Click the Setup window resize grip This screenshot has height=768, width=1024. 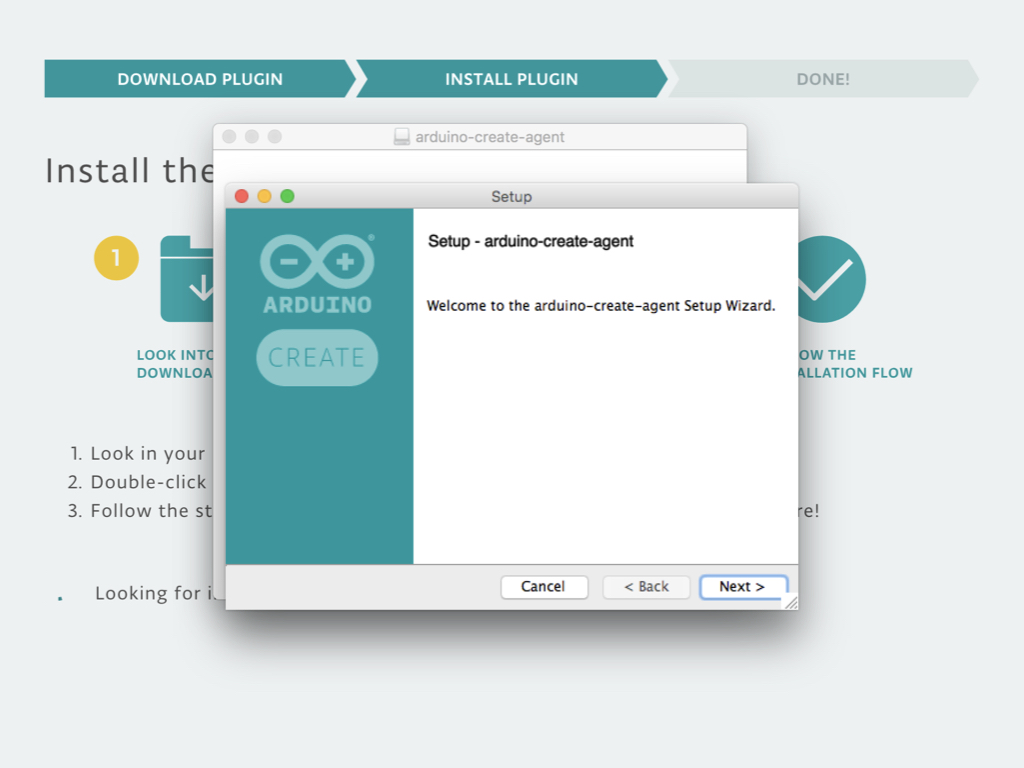(x=791, y=602)
